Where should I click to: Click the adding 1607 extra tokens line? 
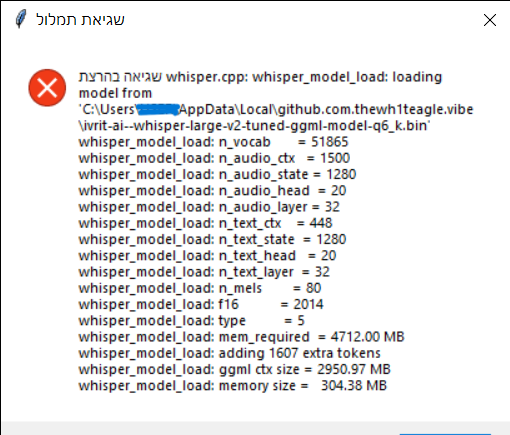pyautogui.click(x=230, y=353)
